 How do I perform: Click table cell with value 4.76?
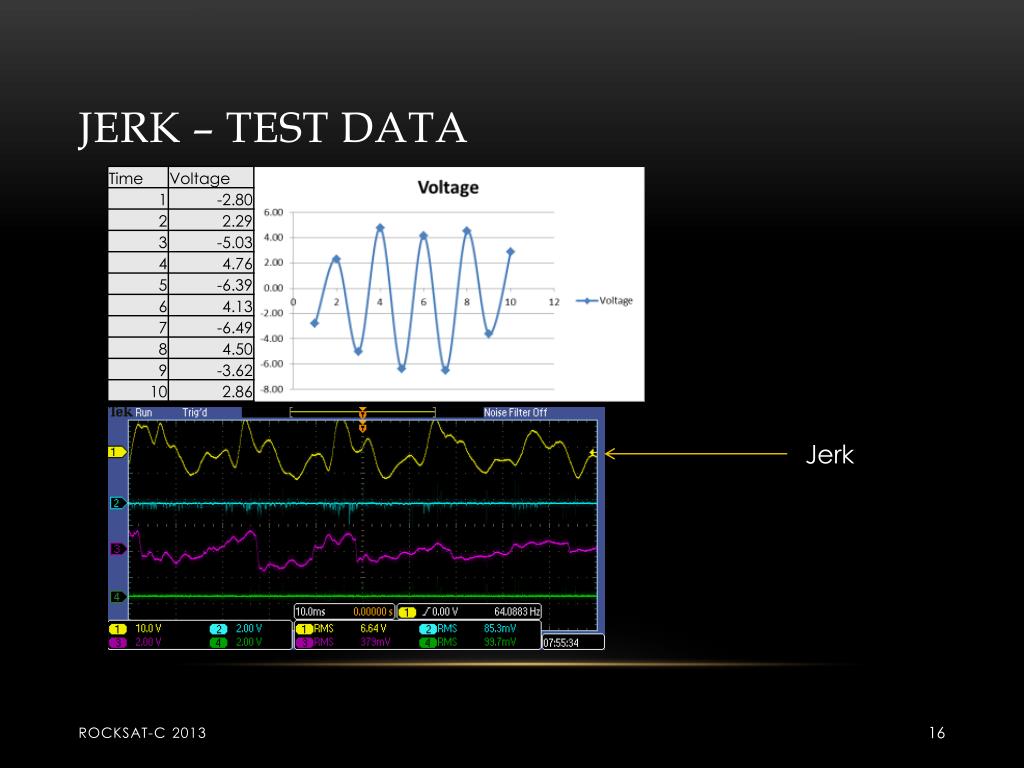[211, 264]
